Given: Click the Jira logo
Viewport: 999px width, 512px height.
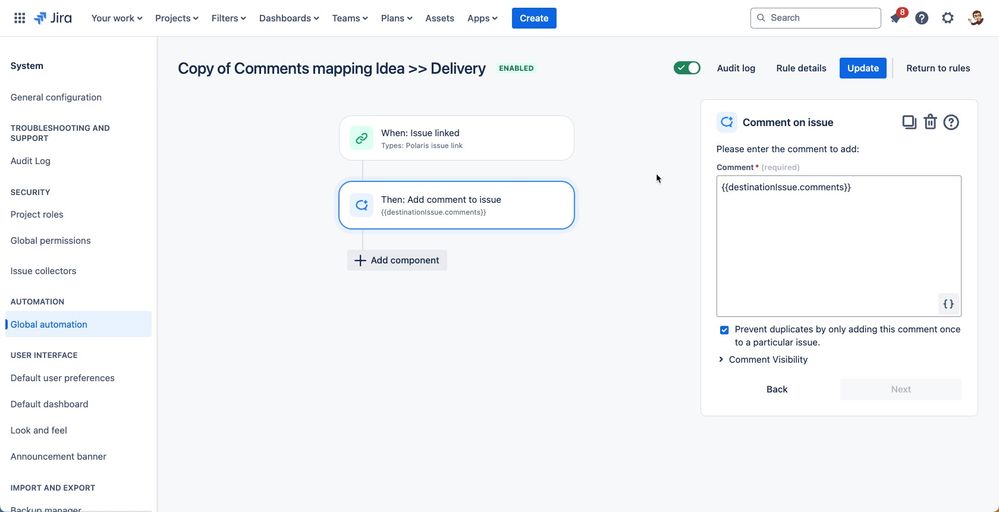Looking at the screenshot, I should (x=53, y=18).
